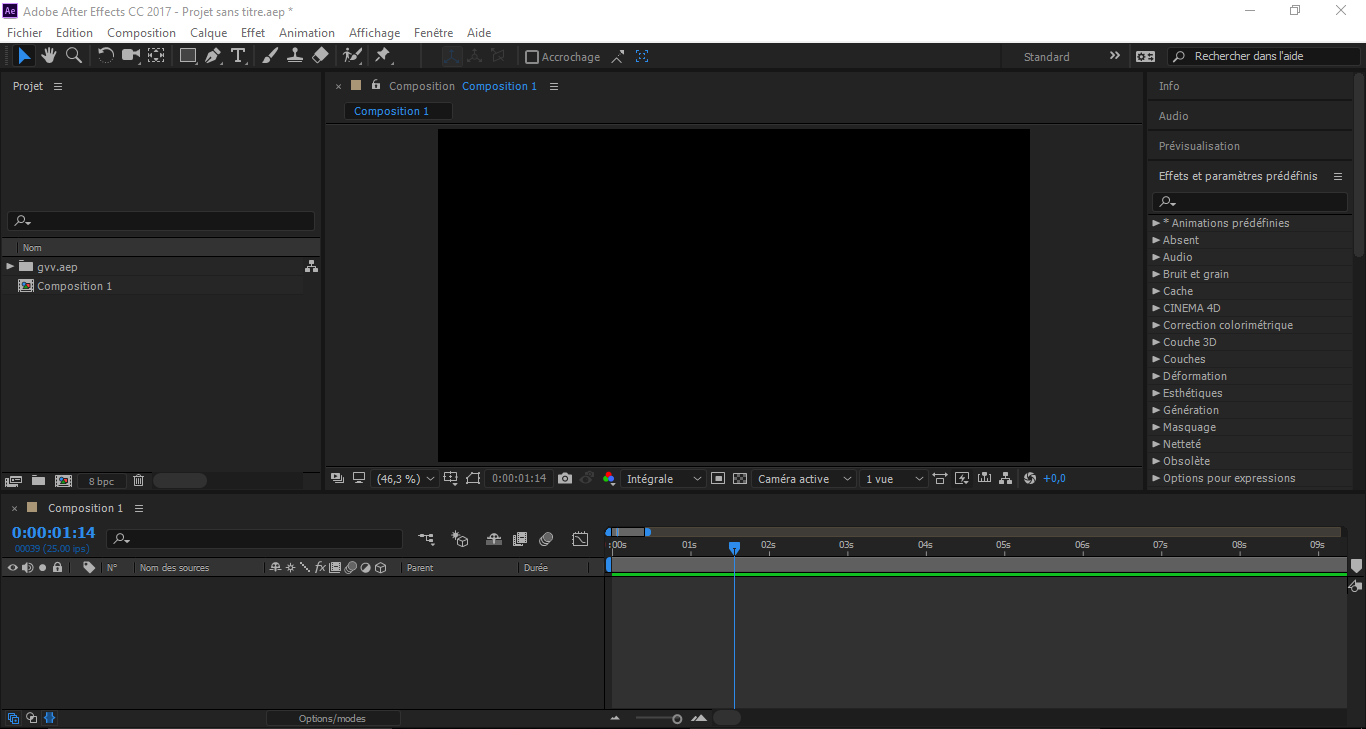Select the Eraser tool
Screen dimensions: 1366x729
320,56
